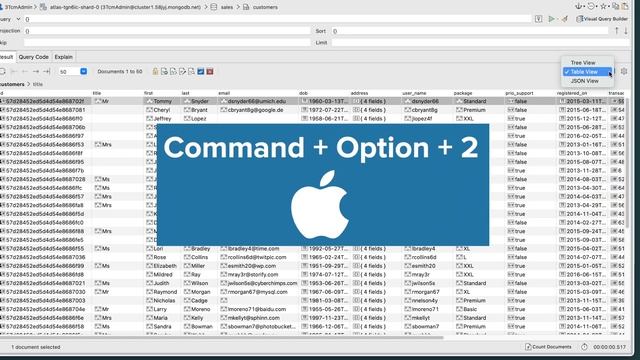The height and width of the screenshot is (360, 640).
Task: Click into the Projection input field
Action: click(167, 31)
